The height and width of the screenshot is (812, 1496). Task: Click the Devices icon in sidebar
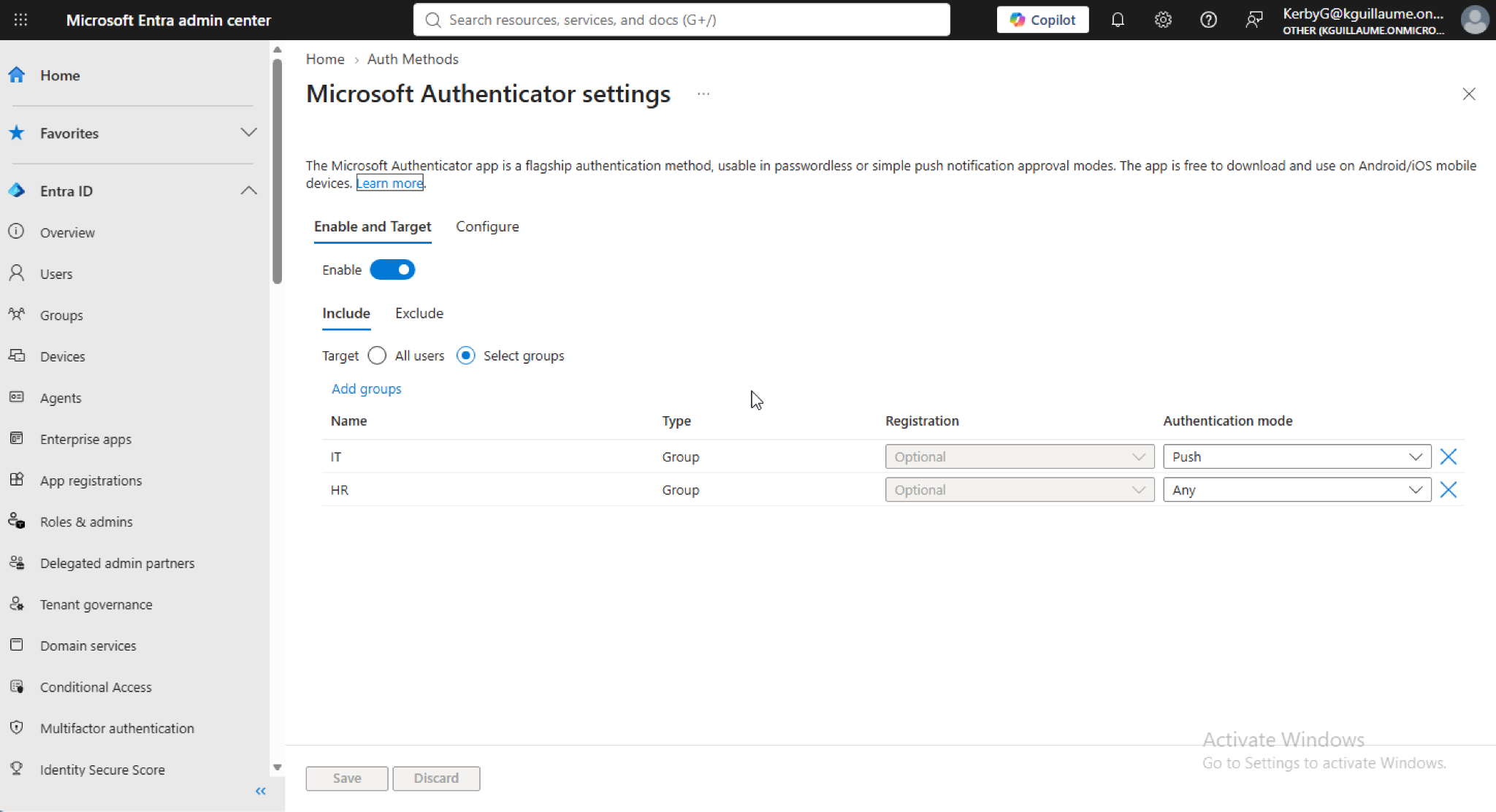tap(17, 356)
